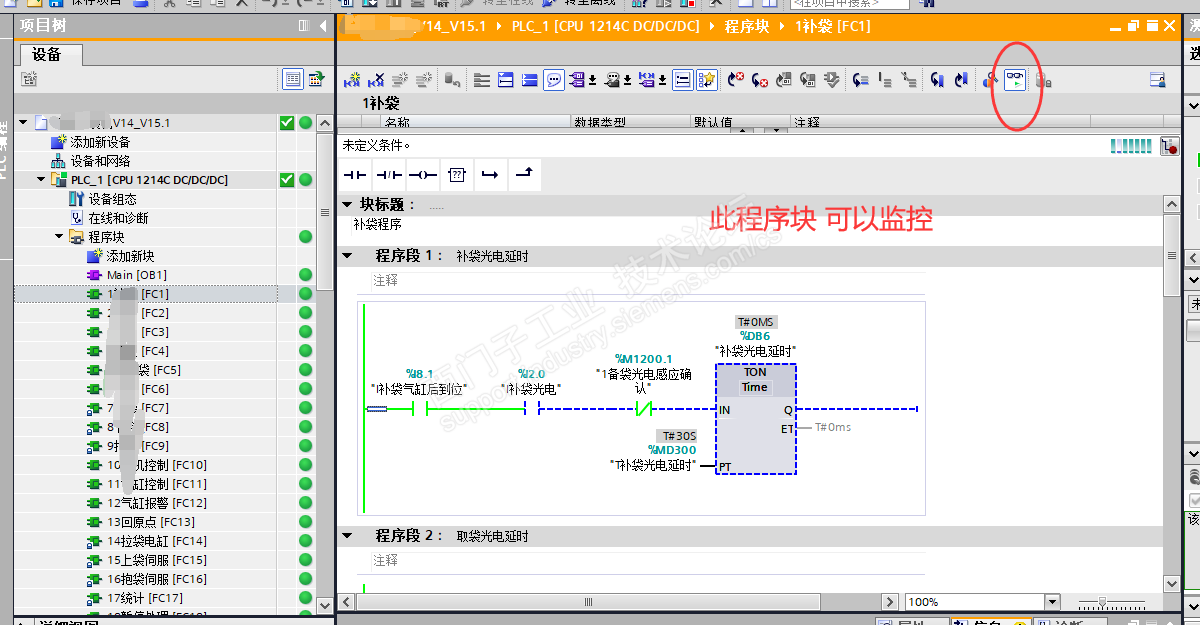This screenshot has width=1200, height=625.
Task: Open 添加新设备 in project tree
Action: 100,142
